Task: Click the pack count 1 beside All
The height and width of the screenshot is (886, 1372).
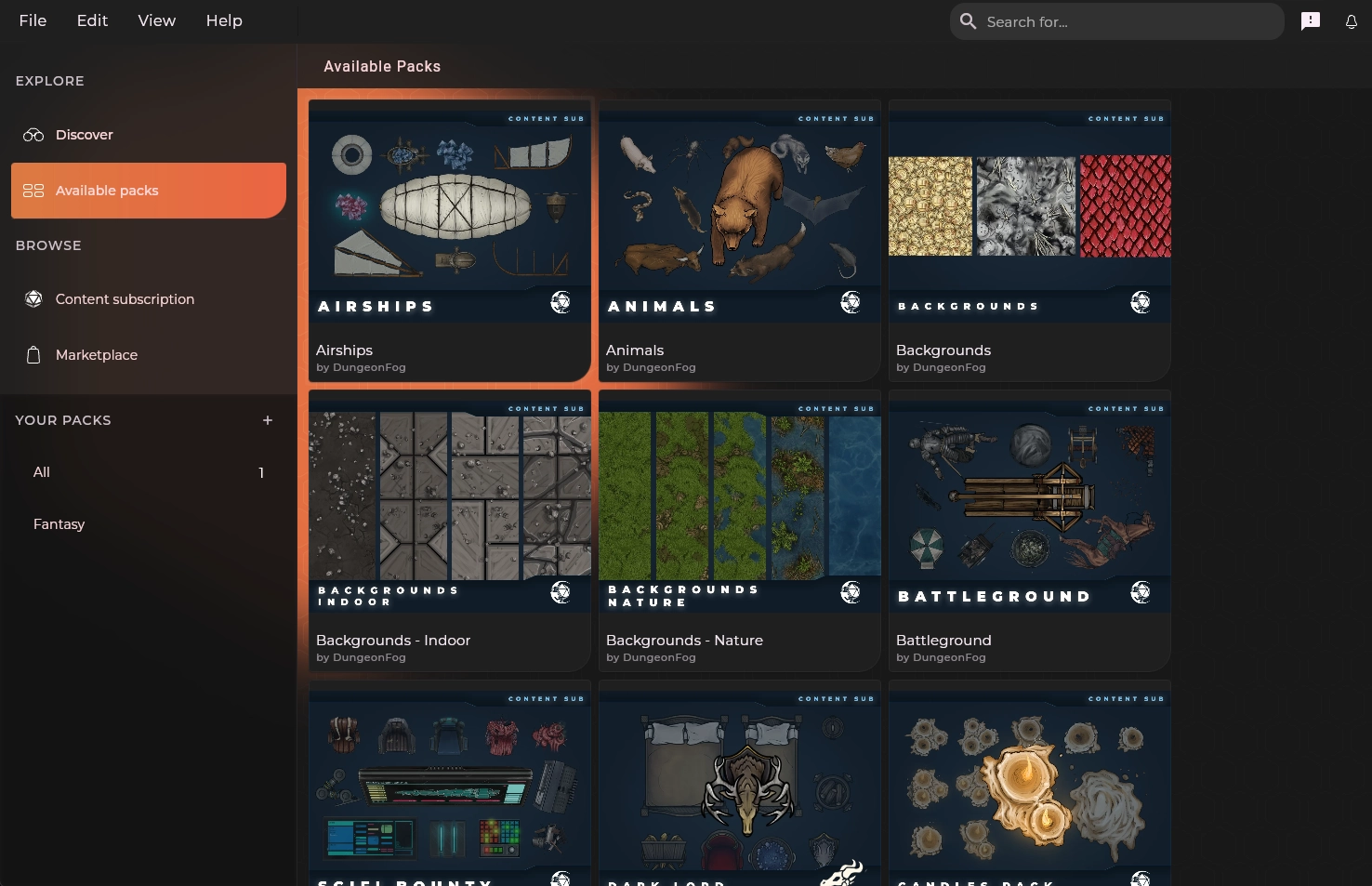Action: click(261, 472)
